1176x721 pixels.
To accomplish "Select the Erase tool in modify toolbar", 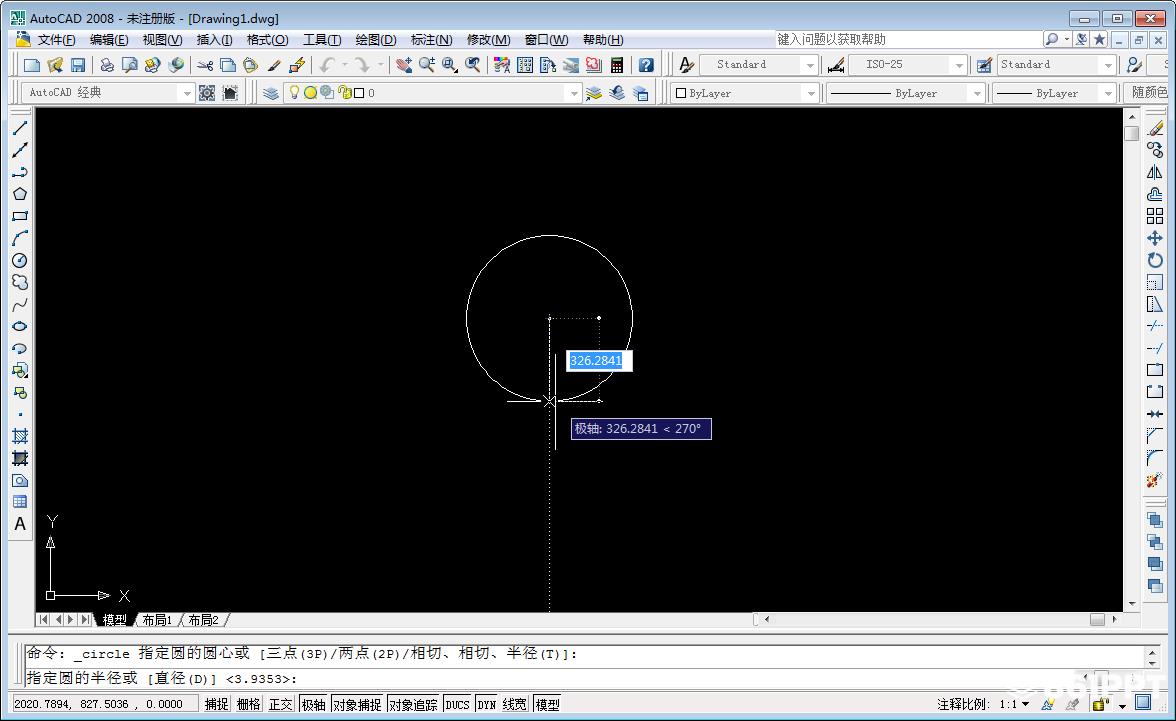I will tap(1155, 128).
